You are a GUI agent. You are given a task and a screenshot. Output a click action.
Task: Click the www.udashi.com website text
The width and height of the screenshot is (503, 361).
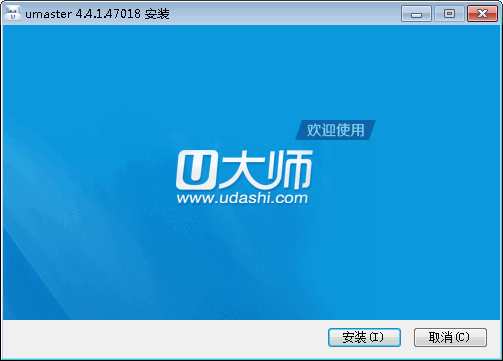pyautogui.click(x=242, y=198)
